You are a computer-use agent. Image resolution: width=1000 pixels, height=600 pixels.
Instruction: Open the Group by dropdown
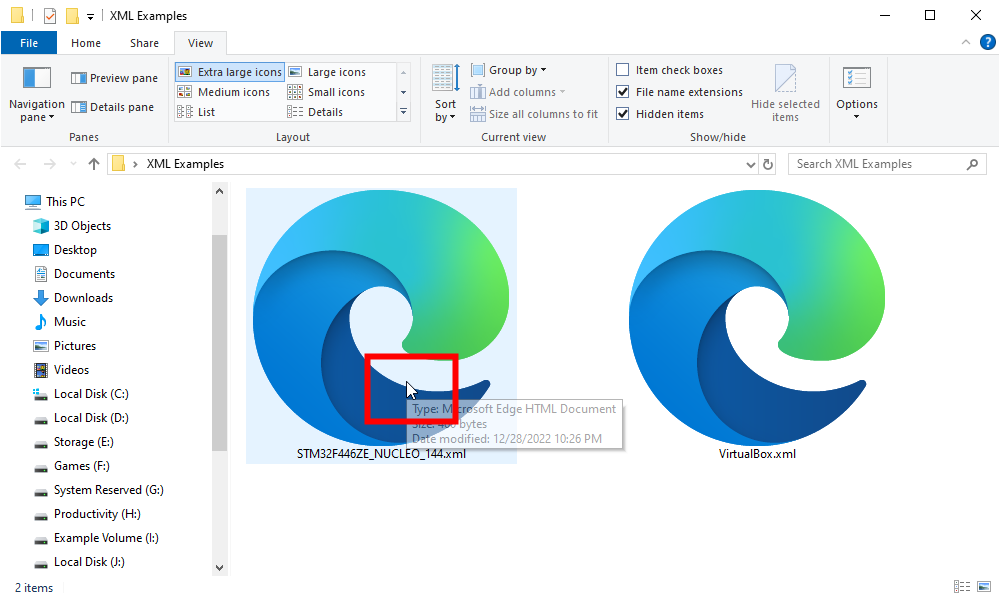tap(508, 70)
